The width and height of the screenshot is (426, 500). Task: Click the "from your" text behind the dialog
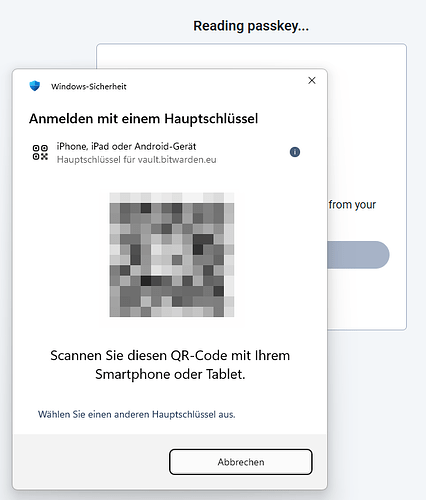pyautogui.click(x=352, y=204)
